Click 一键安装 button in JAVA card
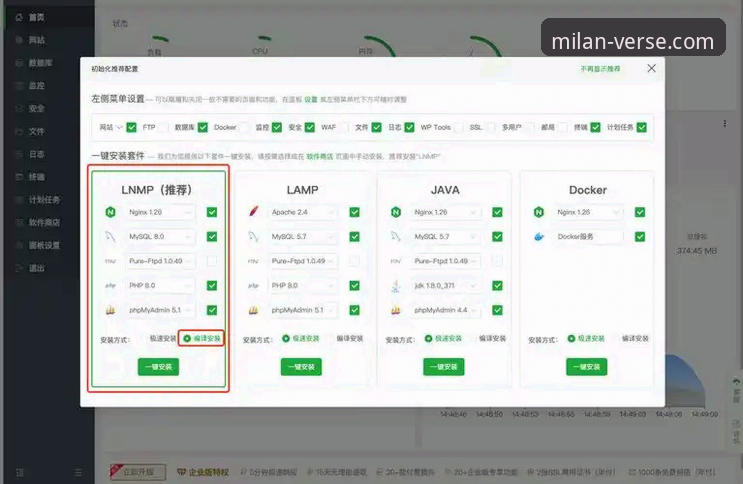Viewport: 743px width, 484px height. click(444, 367)
